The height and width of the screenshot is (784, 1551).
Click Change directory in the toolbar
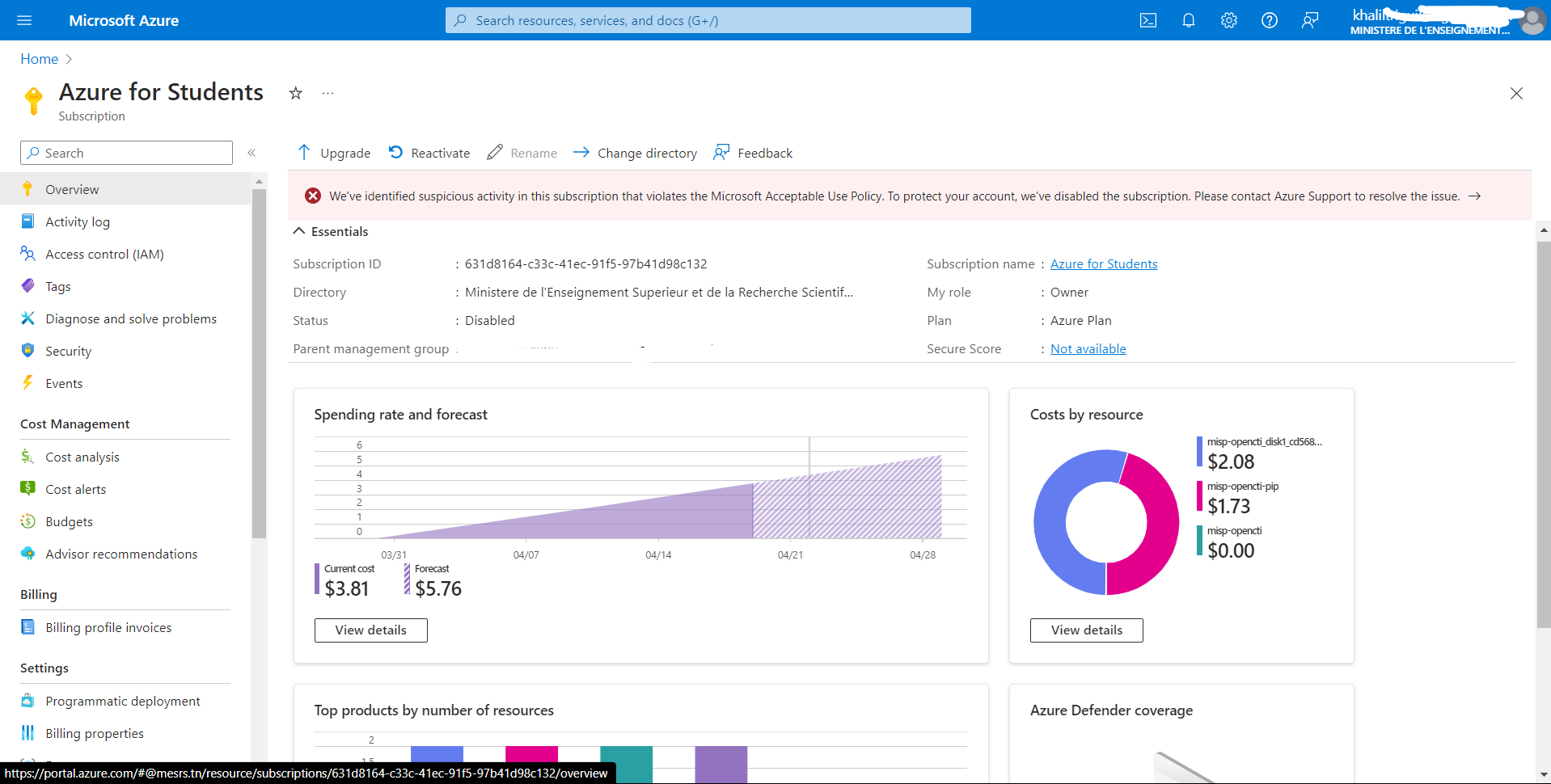click(x=636, y=153)
